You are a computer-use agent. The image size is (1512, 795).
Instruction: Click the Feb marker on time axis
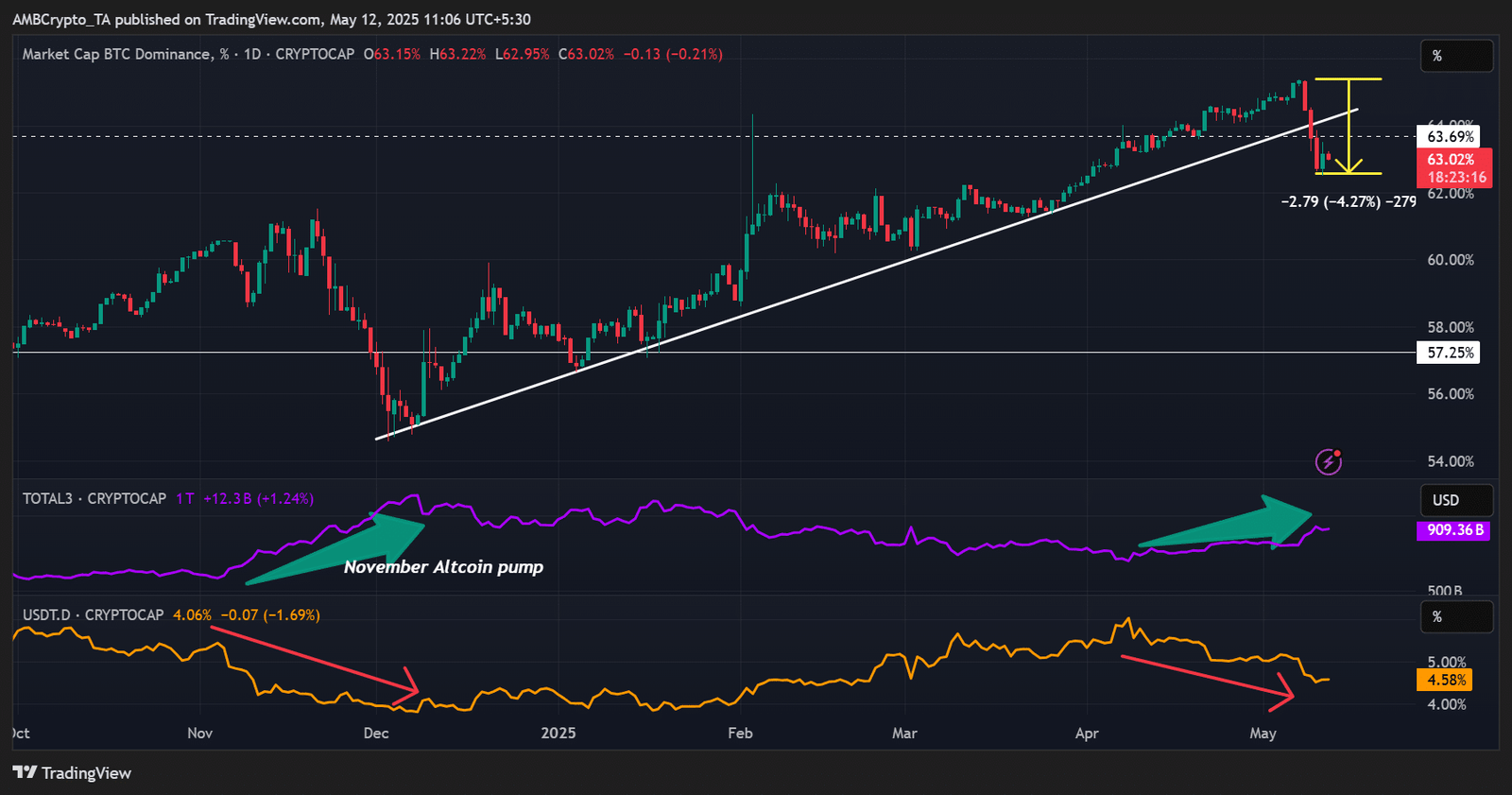(740, 733)
